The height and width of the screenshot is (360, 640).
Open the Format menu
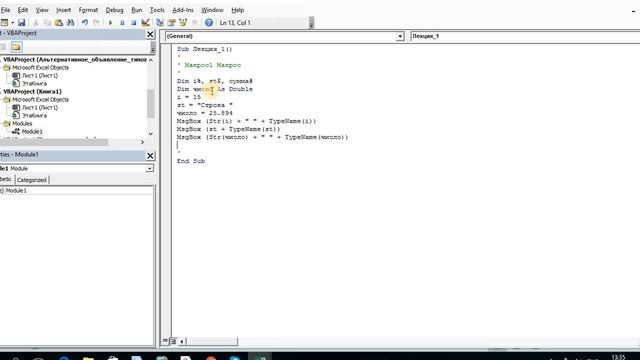(x=88, y=10)
